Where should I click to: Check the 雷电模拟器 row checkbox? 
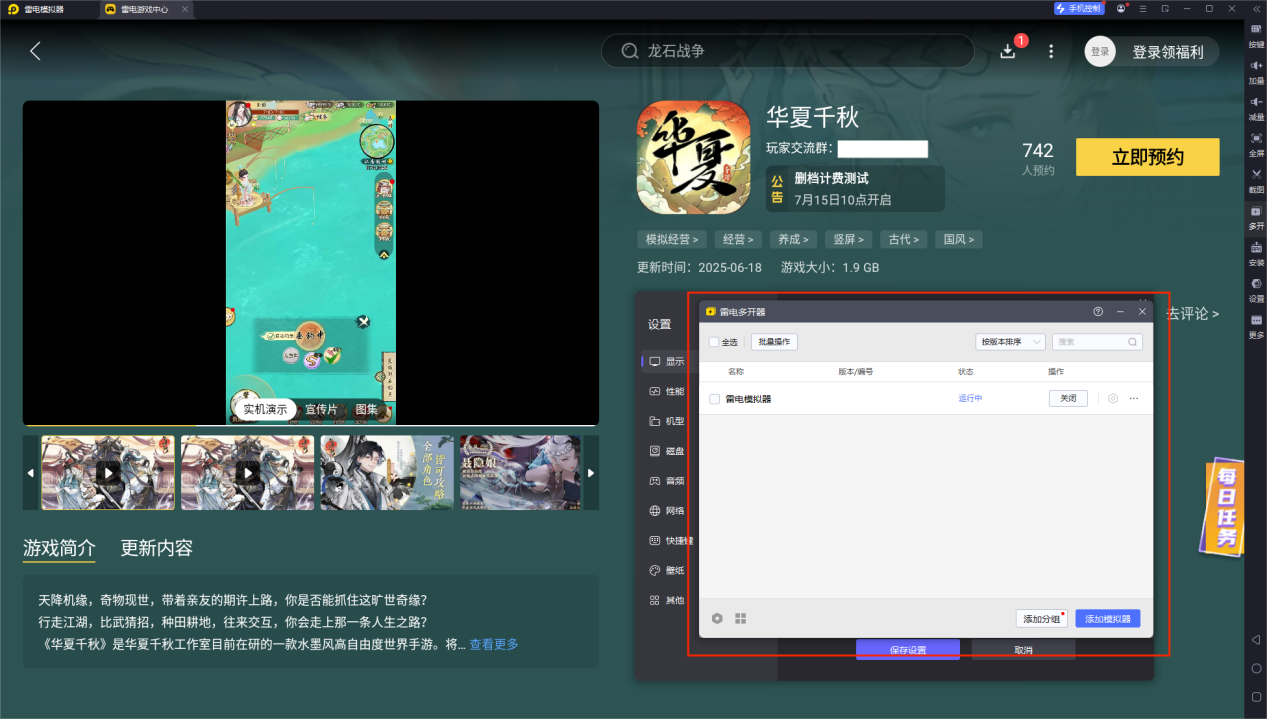(714, 398)
